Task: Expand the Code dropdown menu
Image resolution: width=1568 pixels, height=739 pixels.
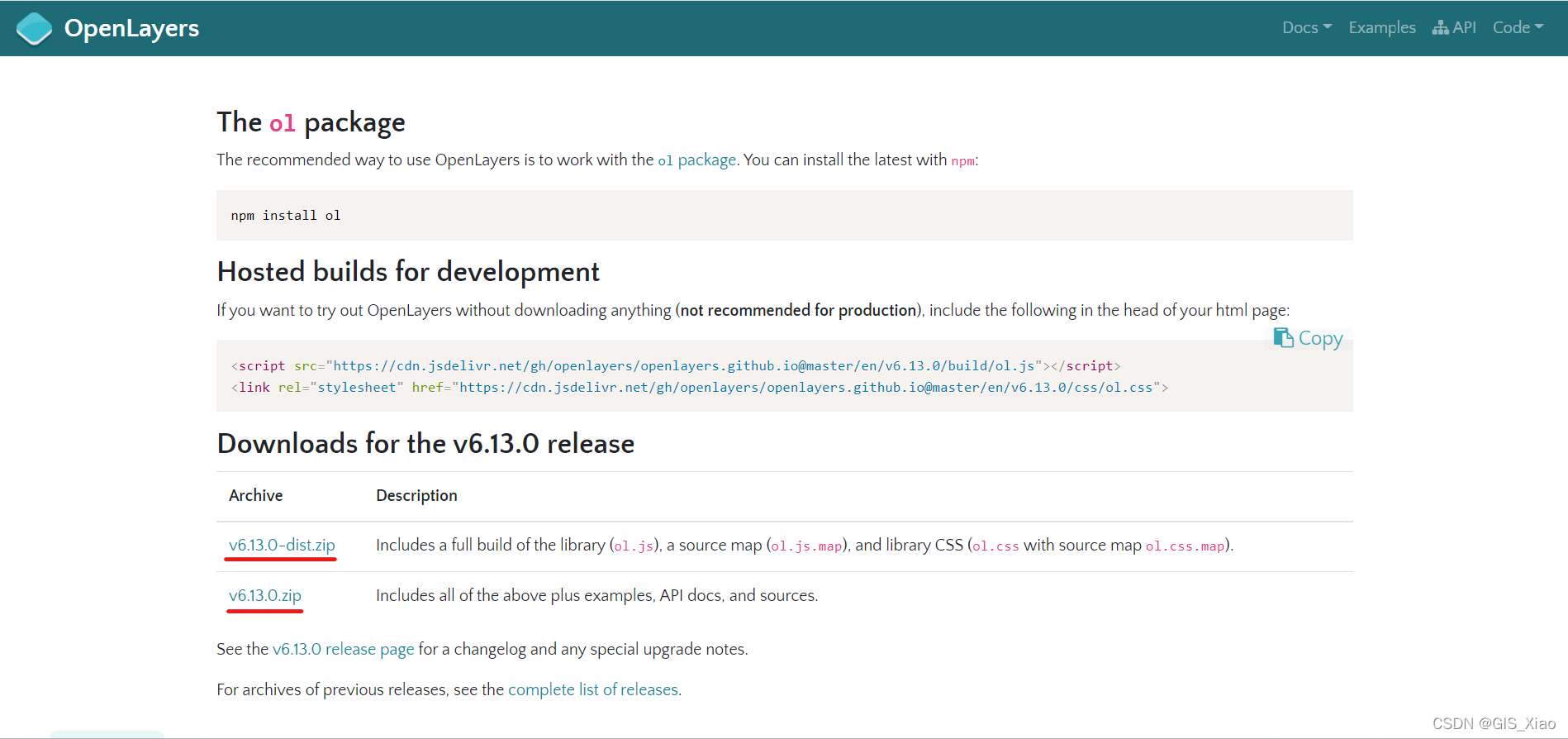Action: 1518,27
